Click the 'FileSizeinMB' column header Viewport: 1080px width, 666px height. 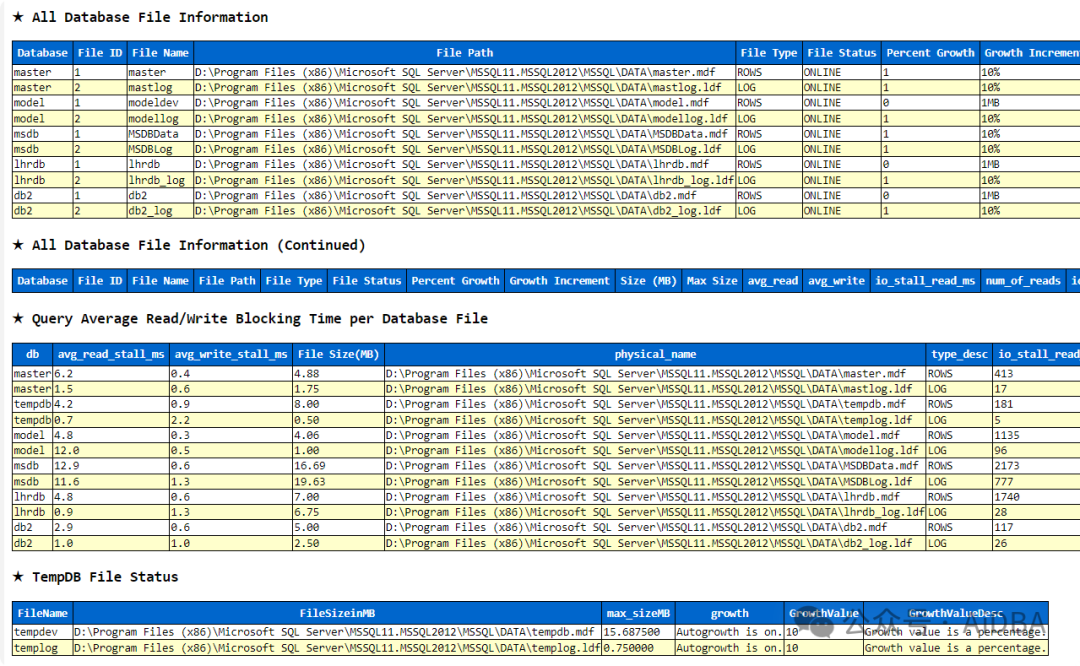tap(337, 613)
